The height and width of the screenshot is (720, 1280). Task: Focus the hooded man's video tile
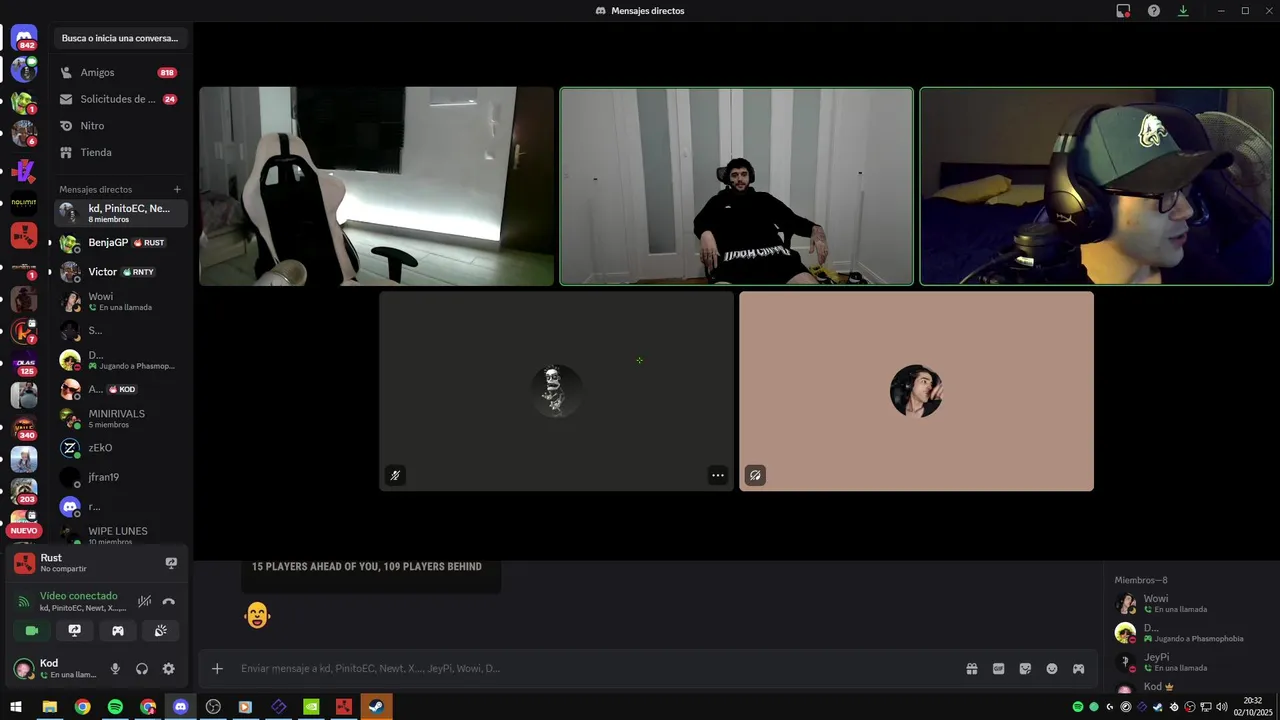(736, 186)
